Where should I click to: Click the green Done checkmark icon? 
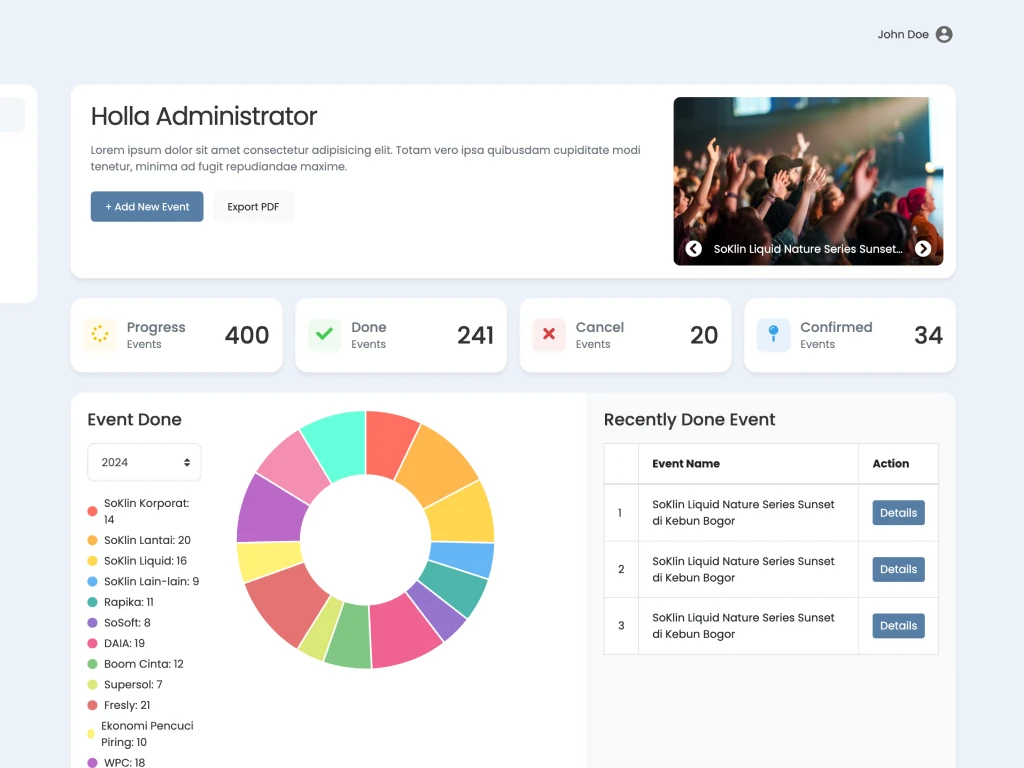point(324,335)
